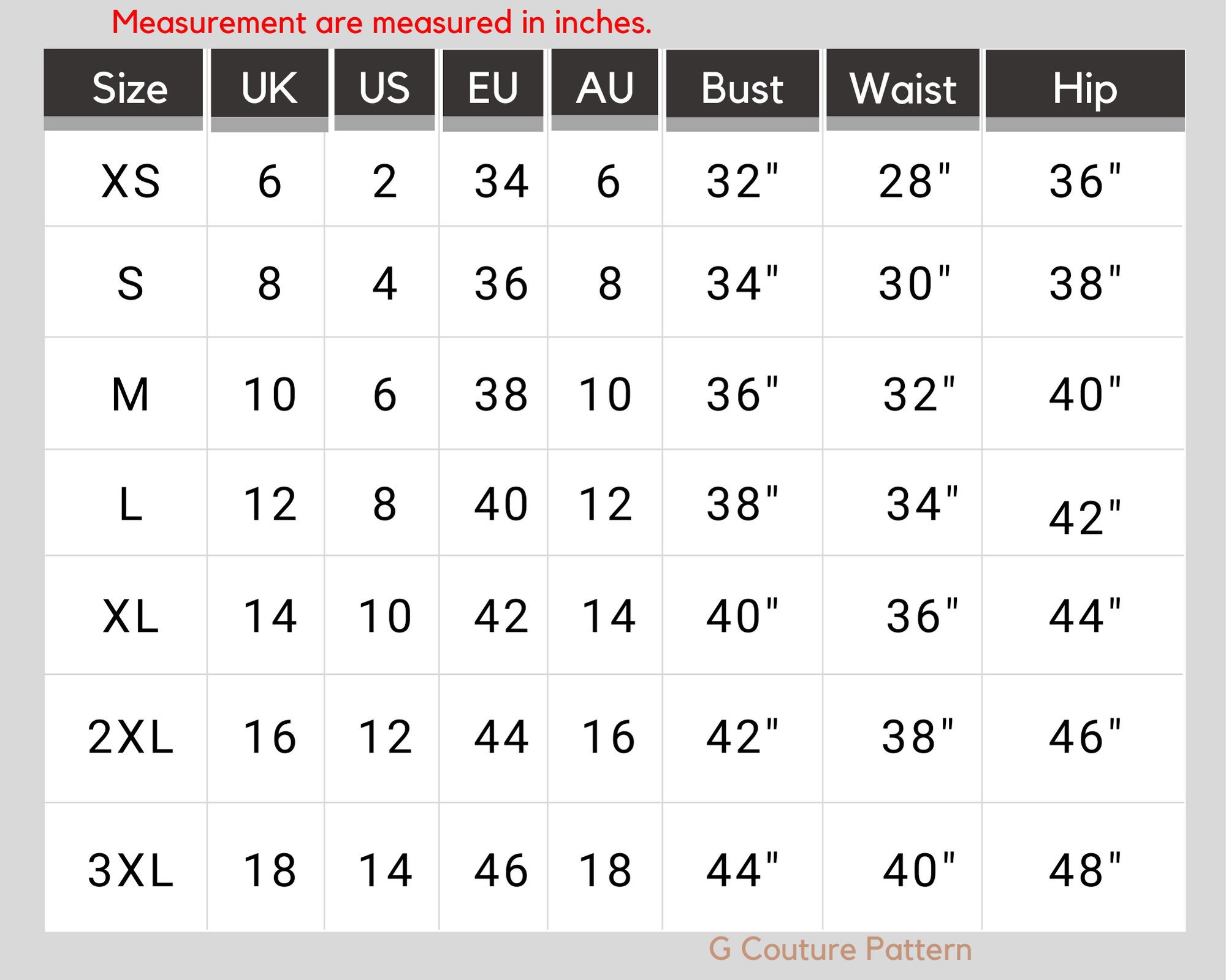Select the L hip value 42"

tap(1085, 518)
